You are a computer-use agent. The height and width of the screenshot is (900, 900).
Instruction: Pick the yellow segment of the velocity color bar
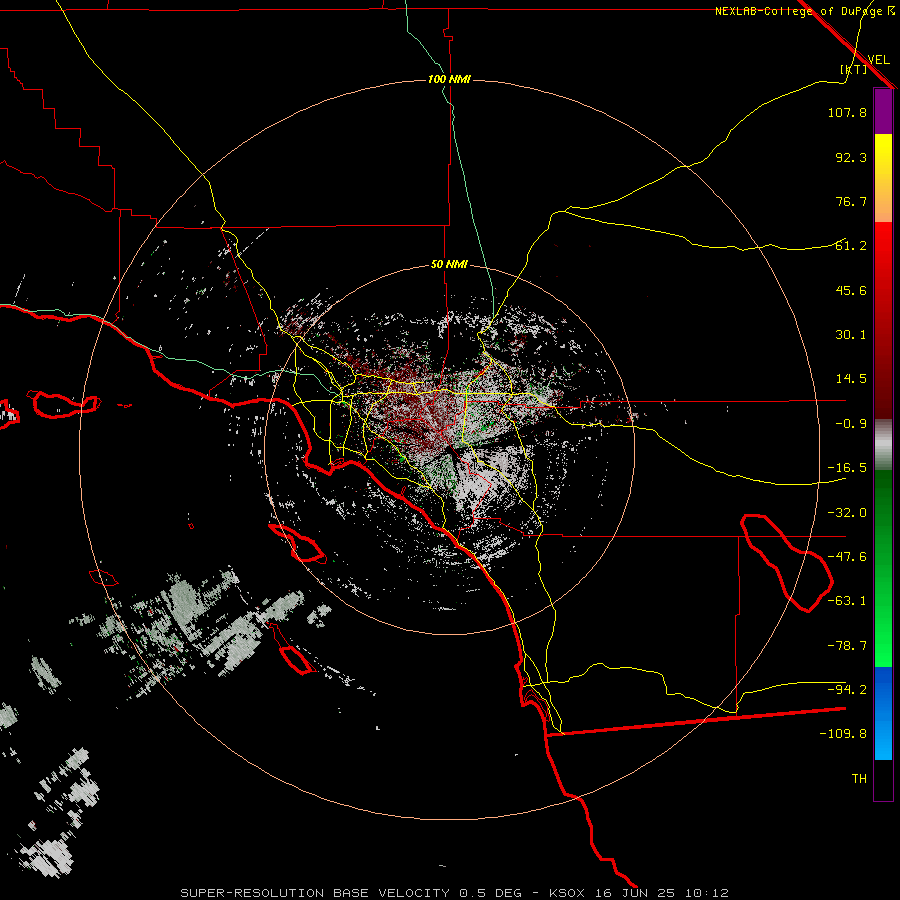point(883,178)
